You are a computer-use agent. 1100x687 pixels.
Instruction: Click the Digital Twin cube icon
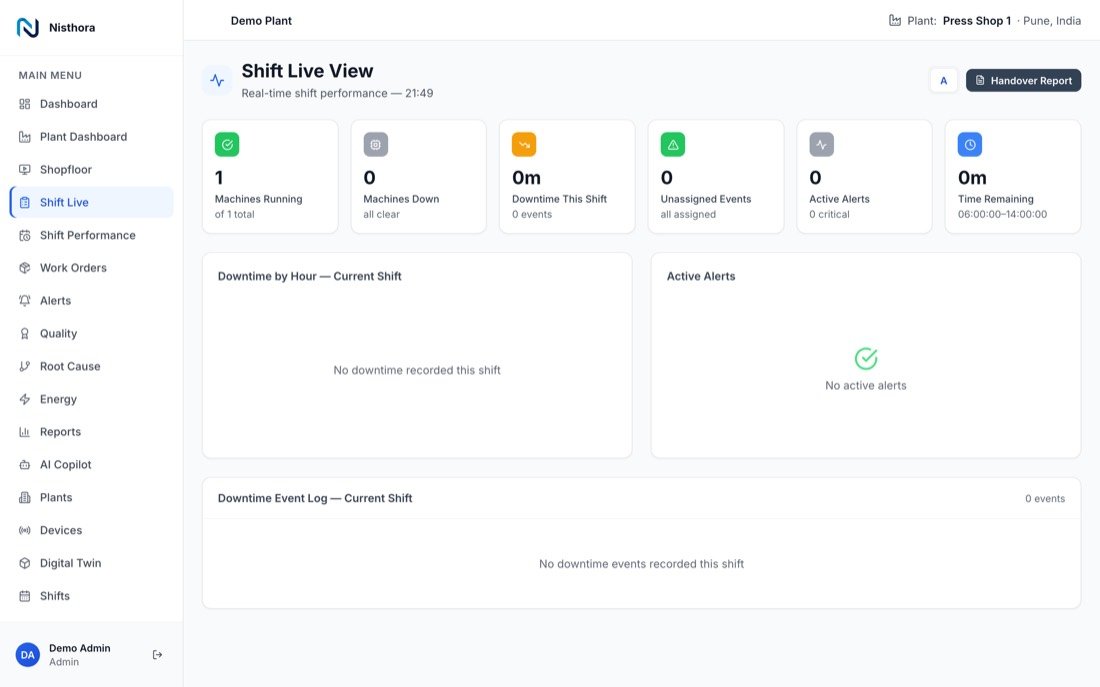coord(25,563)
